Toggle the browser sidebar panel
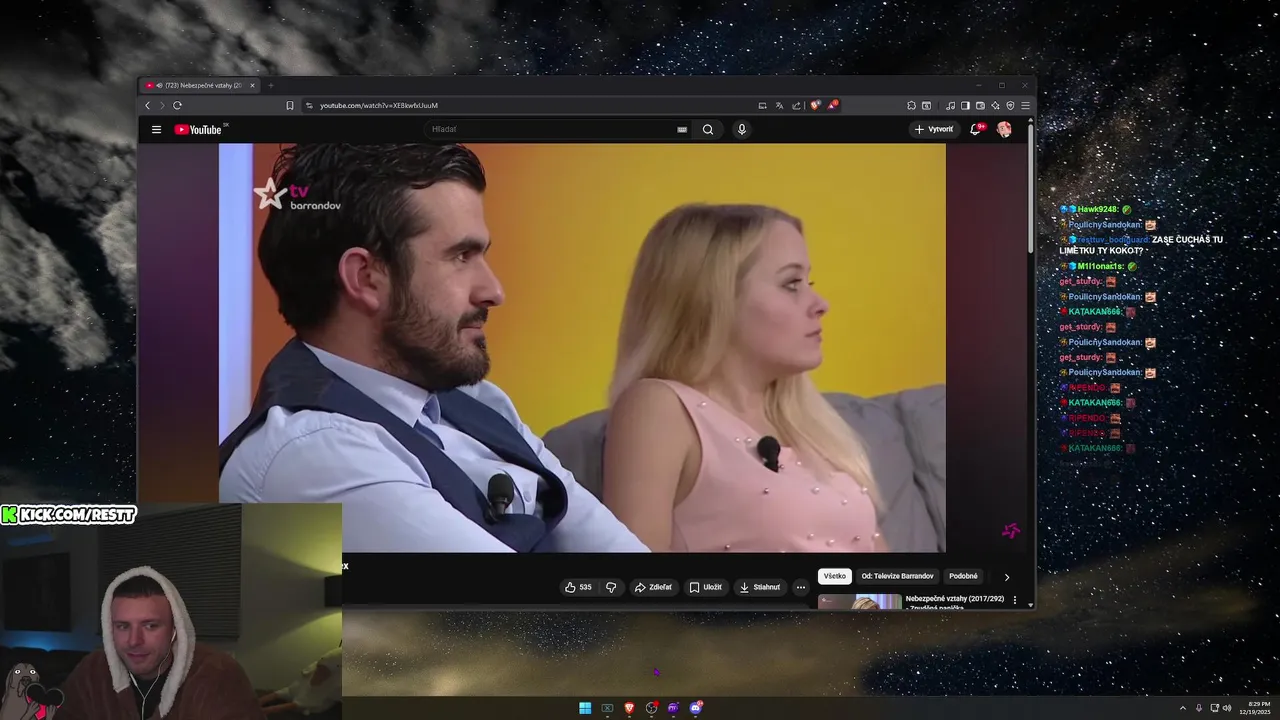Viewport: 1280px width, 720px height. 965,105
